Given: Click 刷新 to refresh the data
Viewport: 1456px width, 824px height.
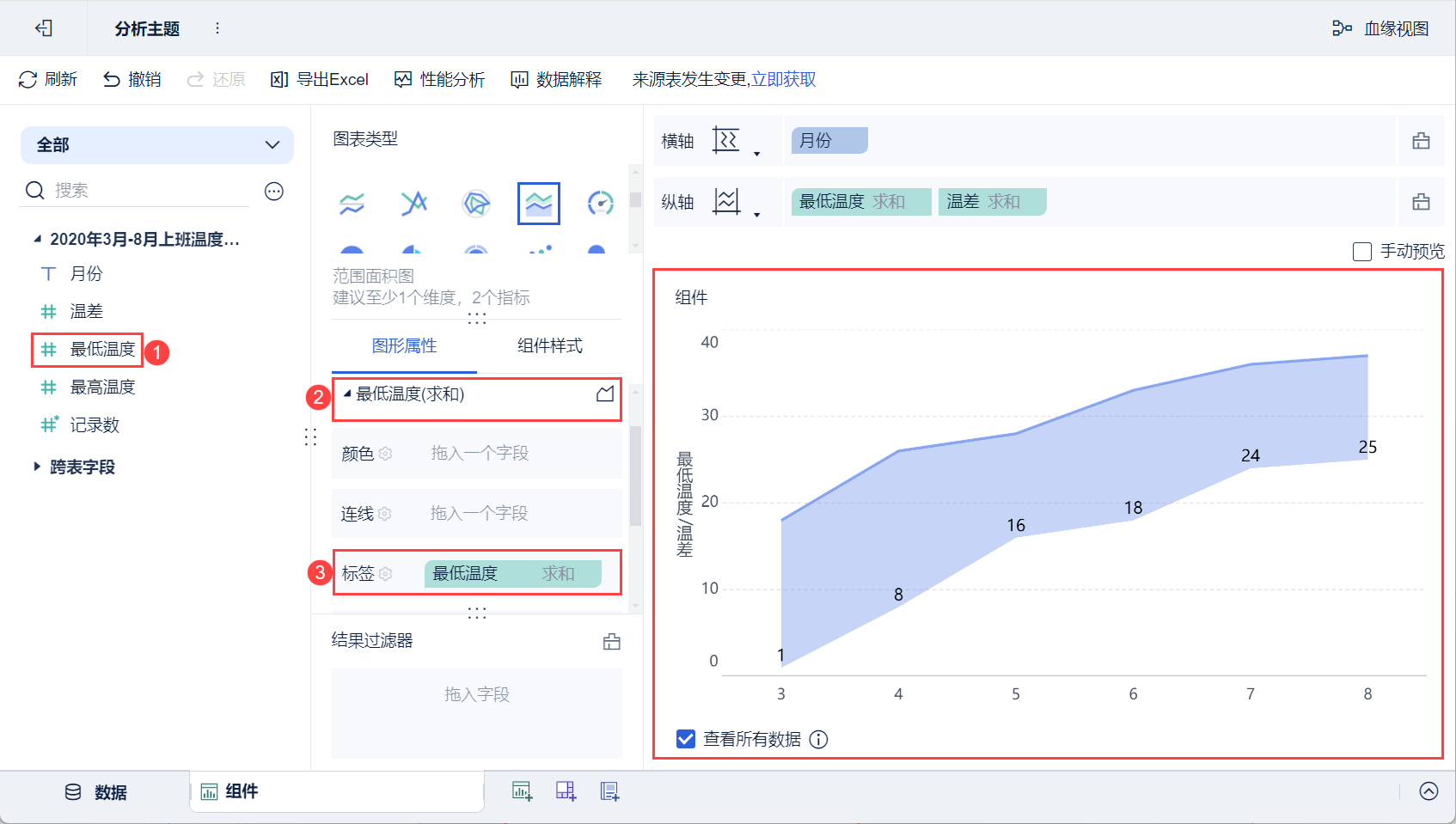Looking at the screenshot, I should point(48,80).
